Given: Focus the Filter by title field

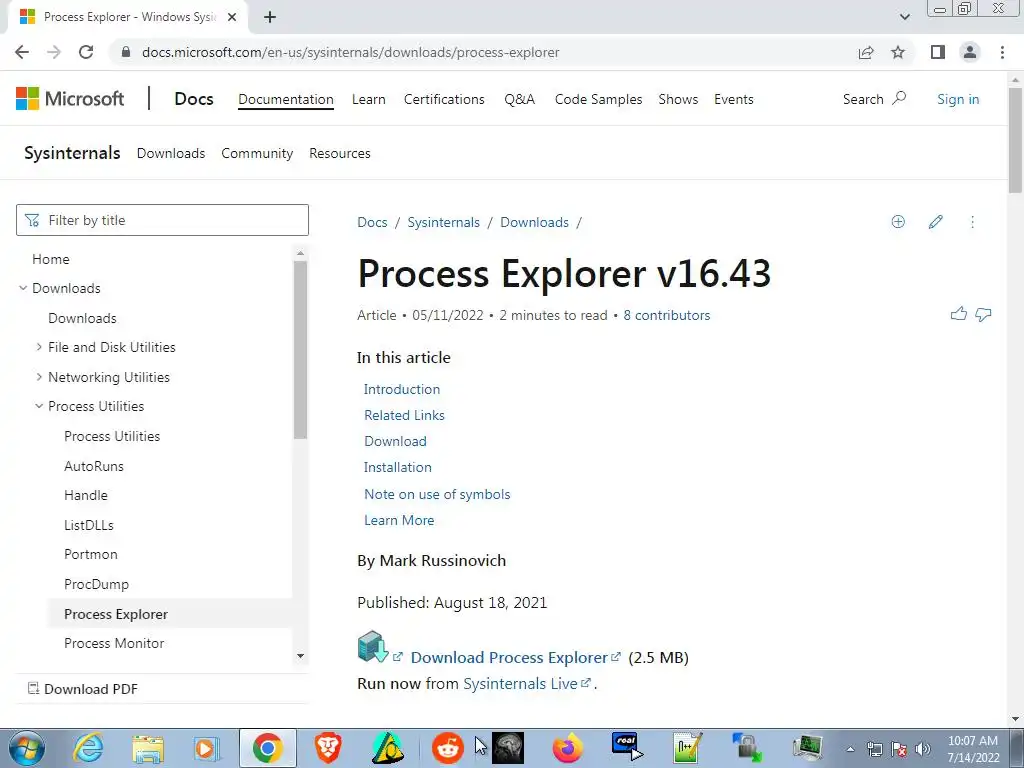Looking at the screenshot, I should click(x=162, y=220).
